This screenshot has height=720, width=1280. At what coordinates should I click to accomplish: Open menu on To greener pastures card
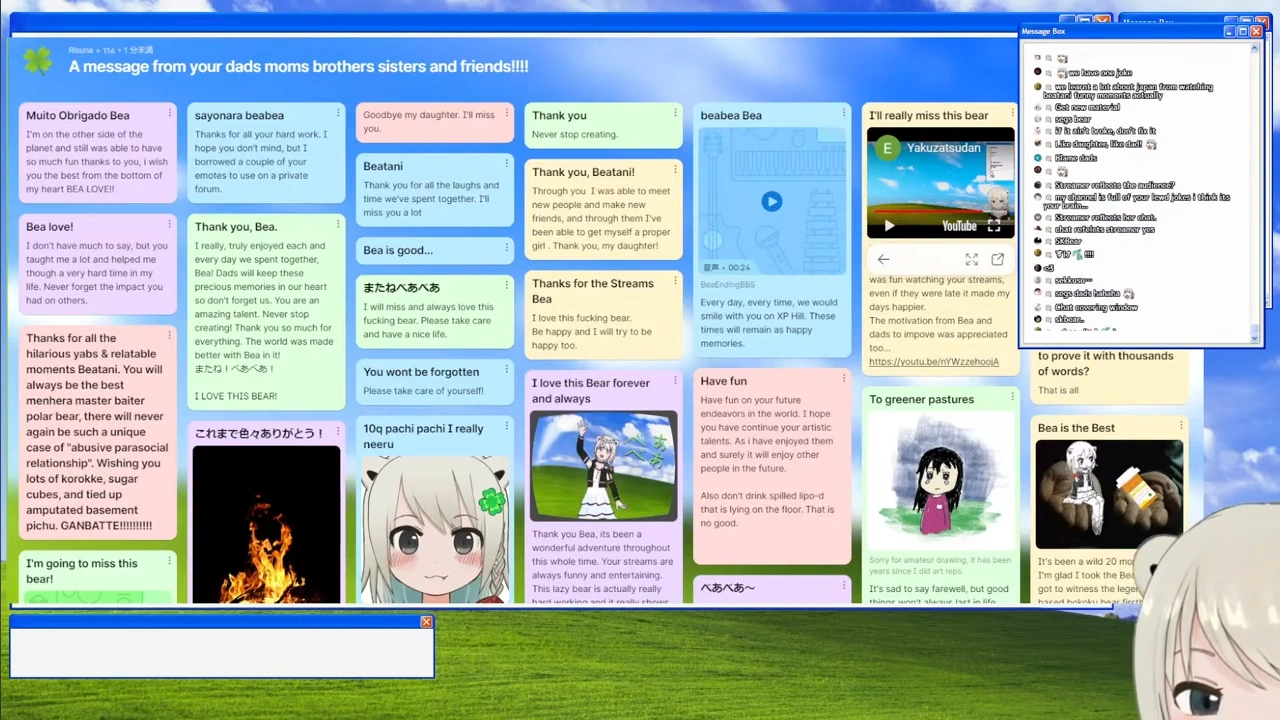pyautogui.click(x=1013, y=396)
